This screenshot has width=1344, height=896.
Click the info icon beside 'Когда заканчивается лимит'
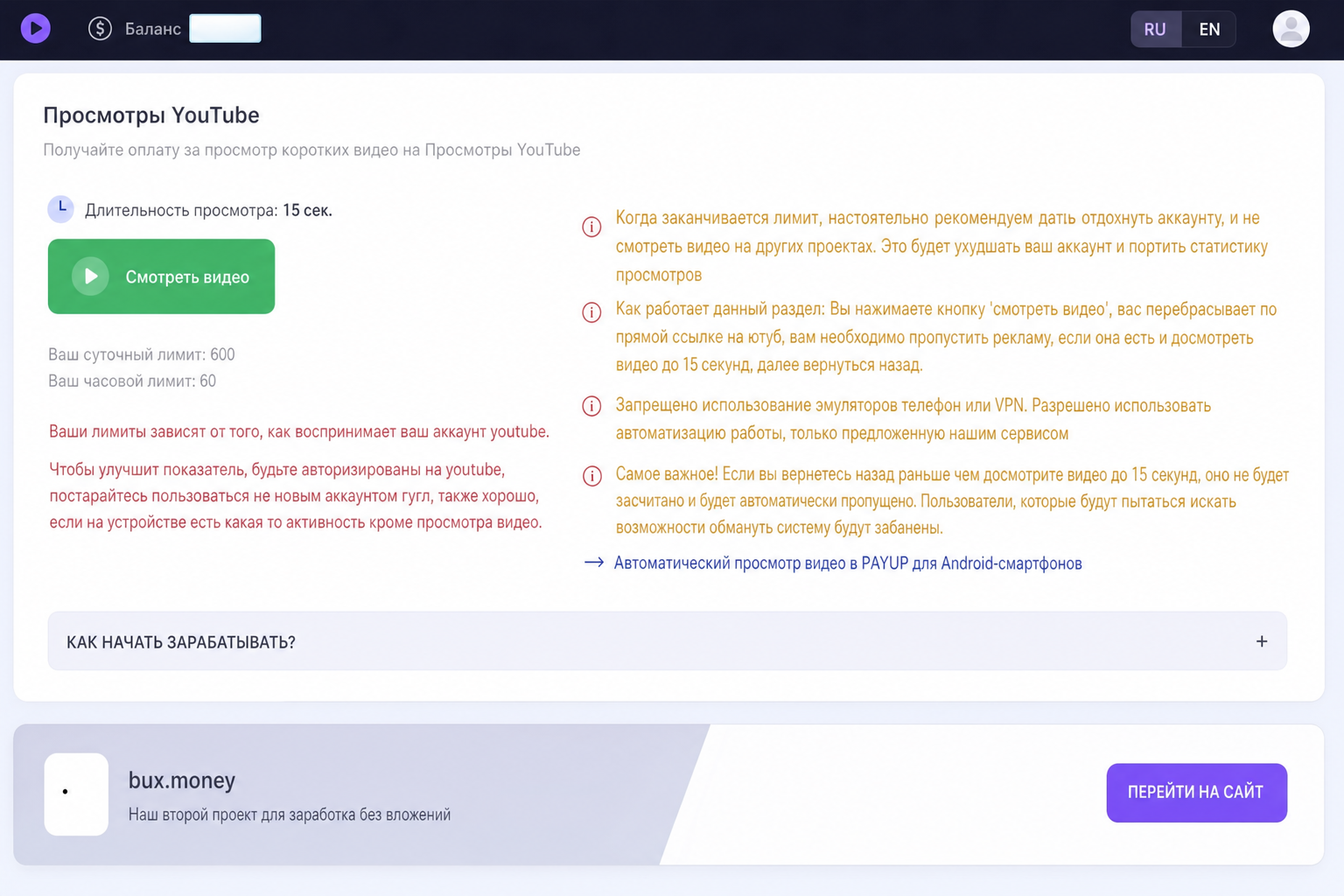(592, 227)
